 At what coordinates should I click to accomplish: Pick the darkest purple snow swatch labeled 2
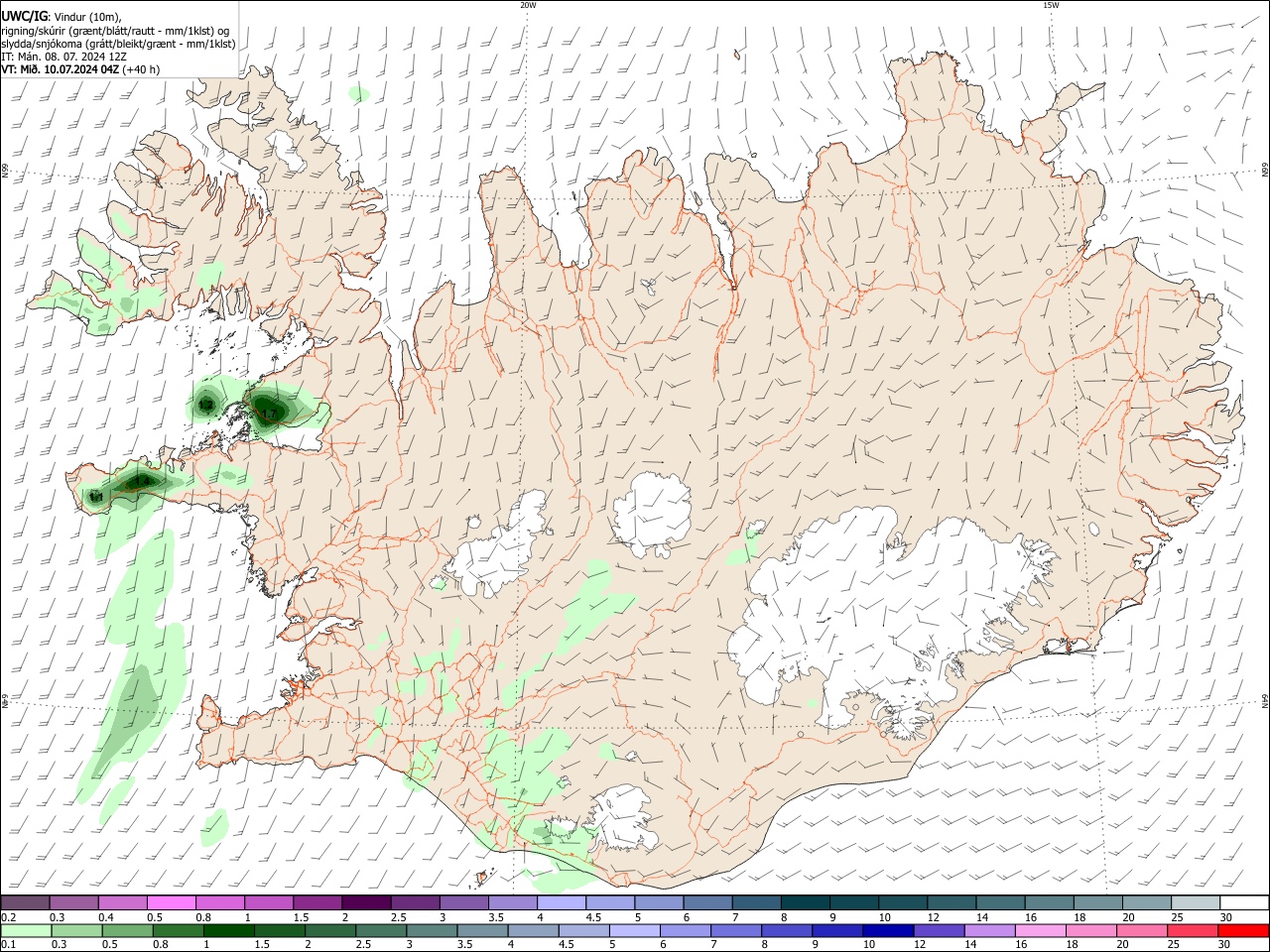click(365, 902)
